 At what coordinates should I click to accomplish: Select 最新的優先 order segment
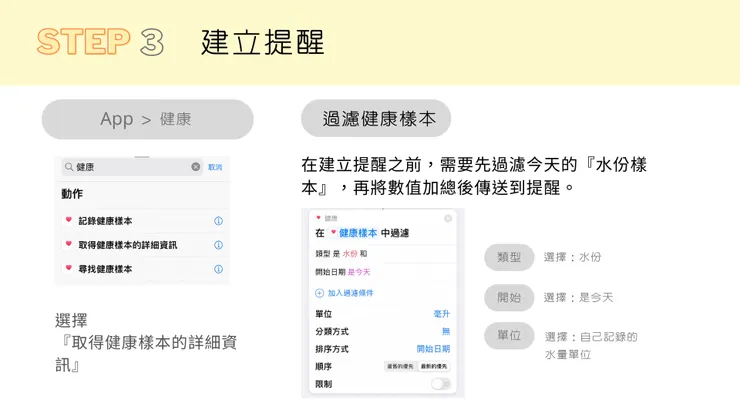434,366
